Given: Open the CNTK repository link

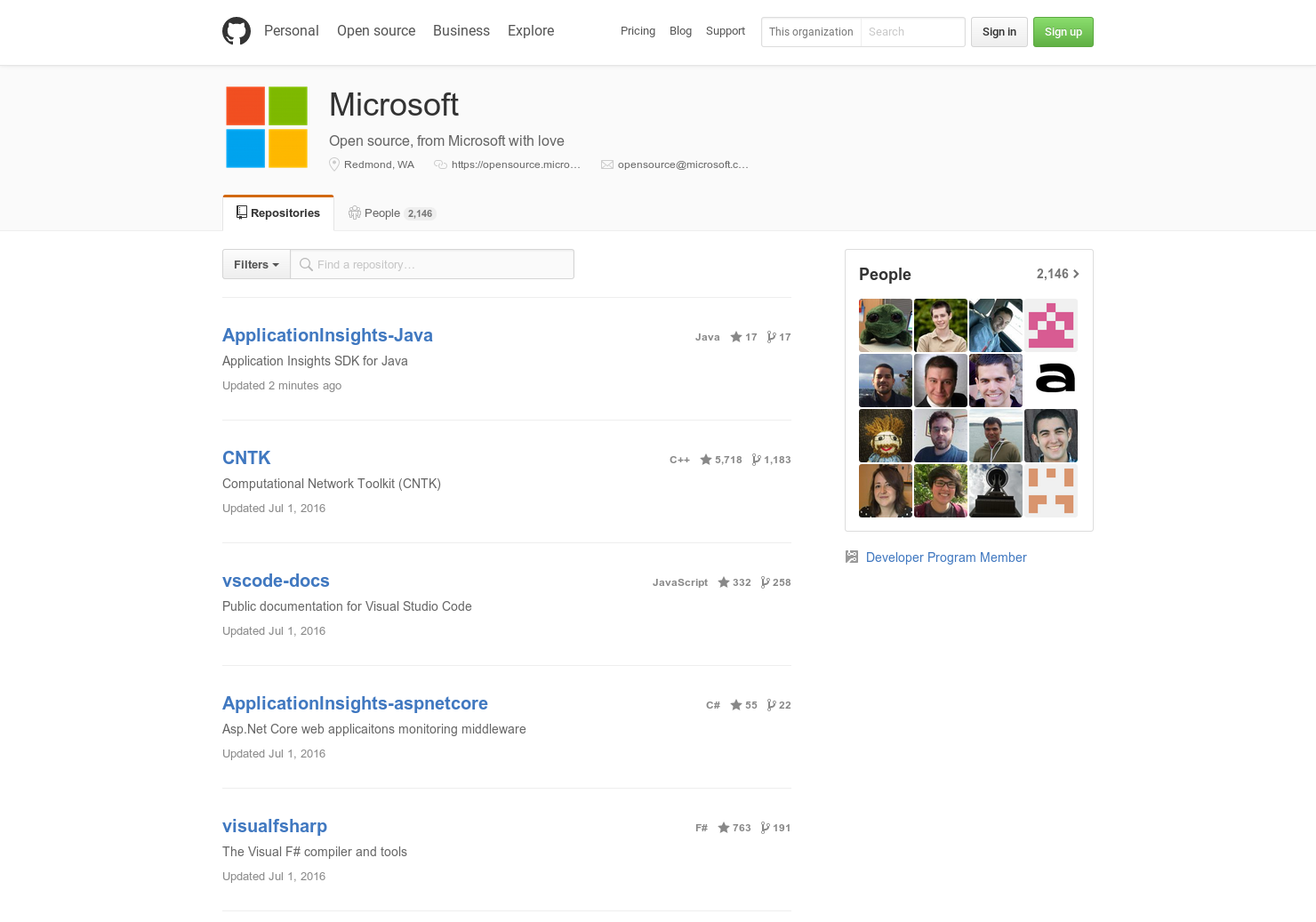Looking at the screenshot, I should [x=246, y=457].
